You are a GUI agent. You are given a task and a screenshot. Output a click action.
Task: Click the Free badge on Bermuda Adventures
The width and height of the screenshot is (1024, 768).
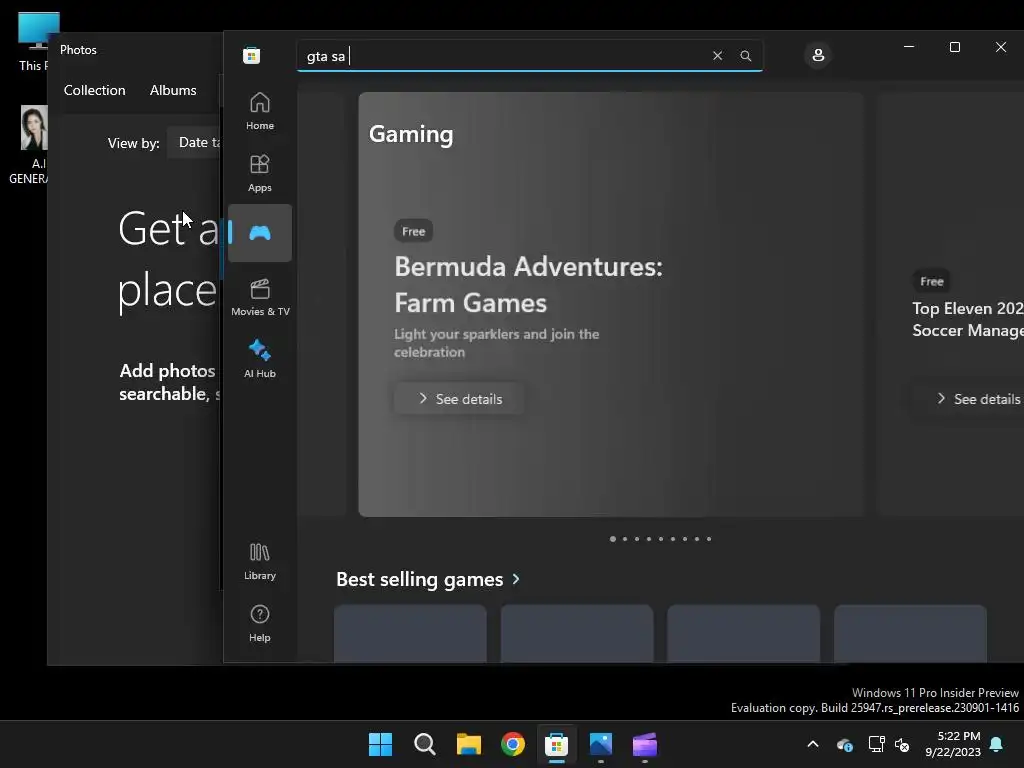[413, 231]
